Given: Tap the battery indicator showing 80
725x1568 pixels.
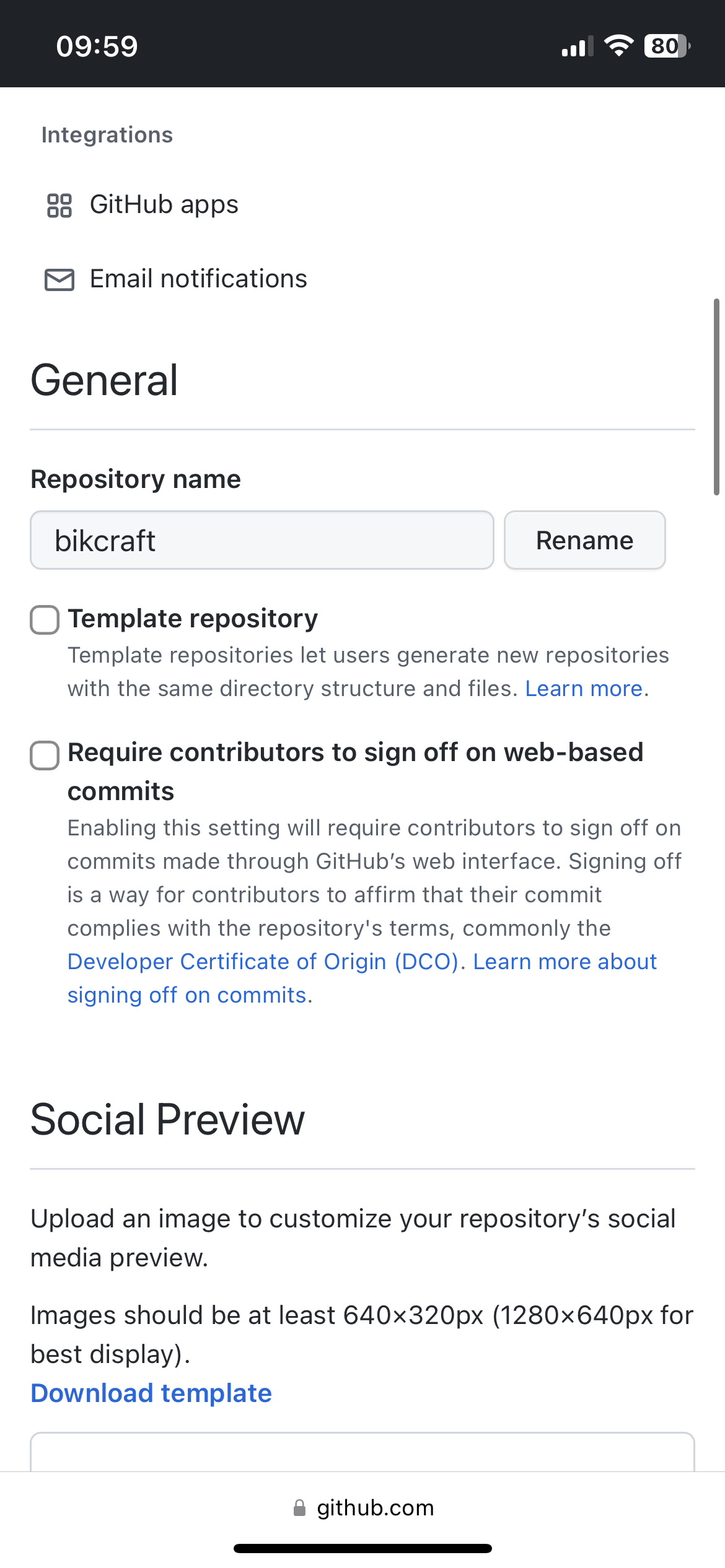Looking at the screenshot, I should [x=666, y=45].
